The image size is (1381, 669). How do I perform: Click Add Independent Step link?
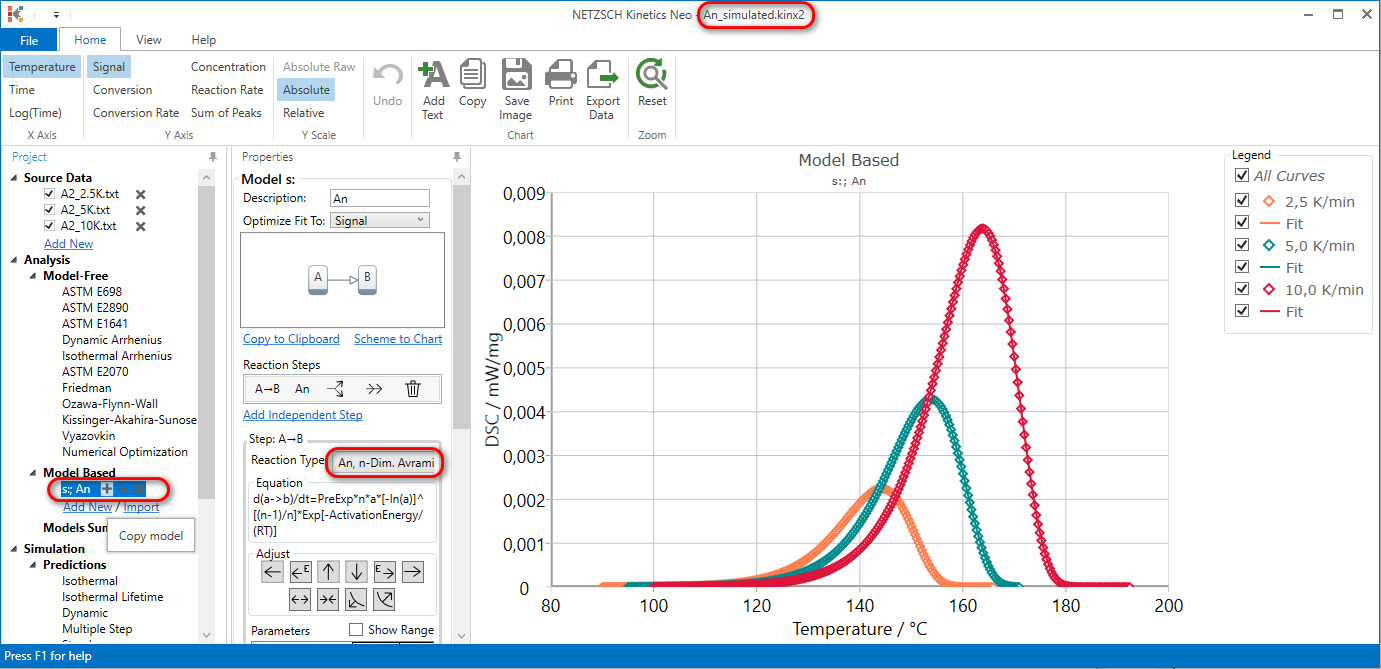302,414
